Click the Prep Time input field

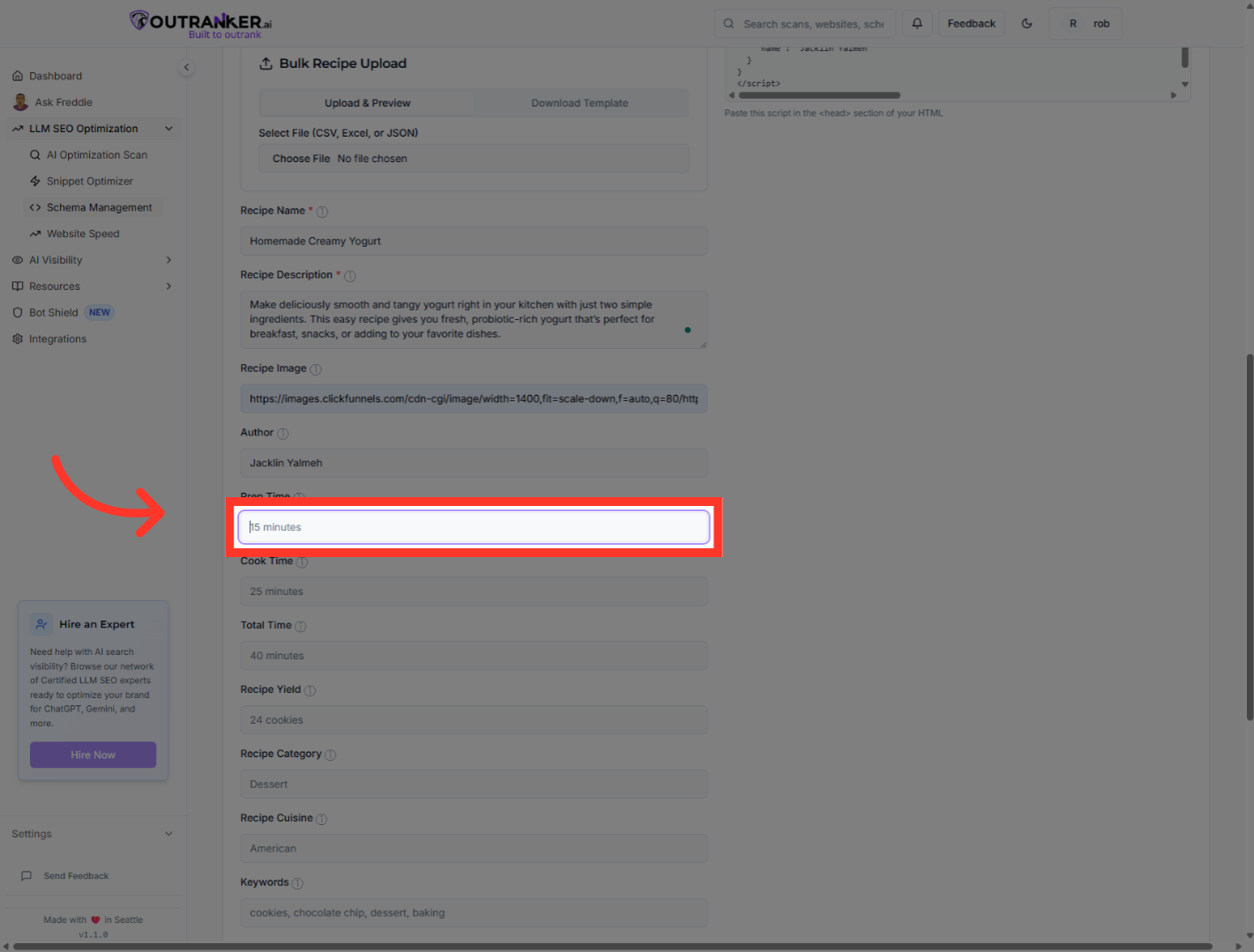coord(474,527)
